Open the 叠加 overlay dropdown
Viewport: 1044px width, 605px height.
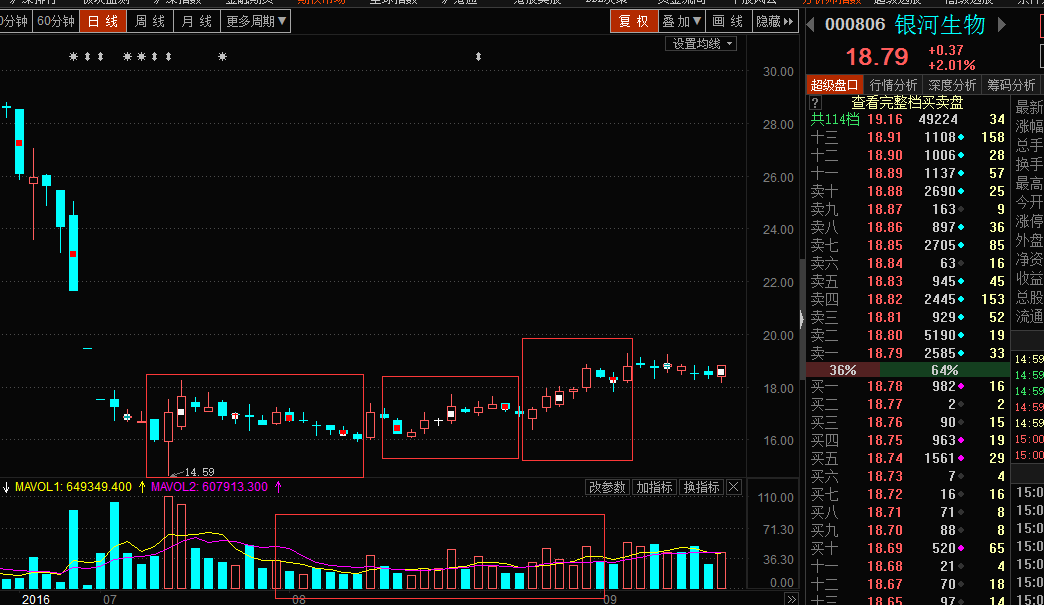click(x=681, y=21)
